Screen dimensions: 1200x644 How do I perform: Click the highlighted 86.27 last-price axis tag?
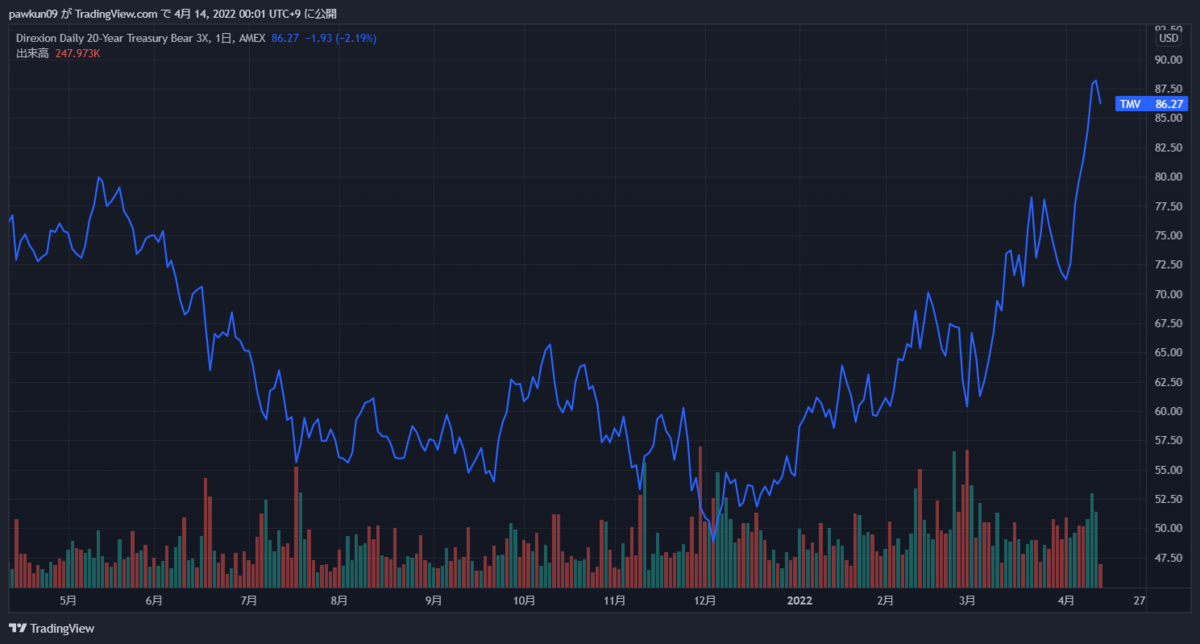pyautogui.click(x=1170, y=104)
